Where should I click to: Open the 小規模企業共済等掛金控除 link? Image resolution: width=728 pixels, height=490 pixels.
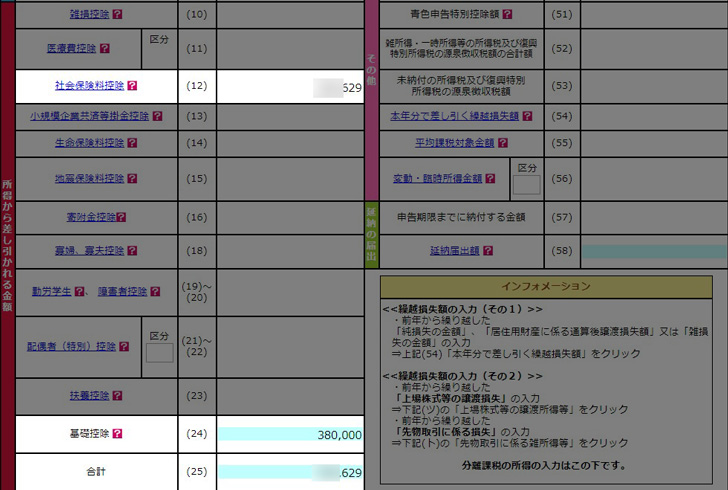[90, 116]
